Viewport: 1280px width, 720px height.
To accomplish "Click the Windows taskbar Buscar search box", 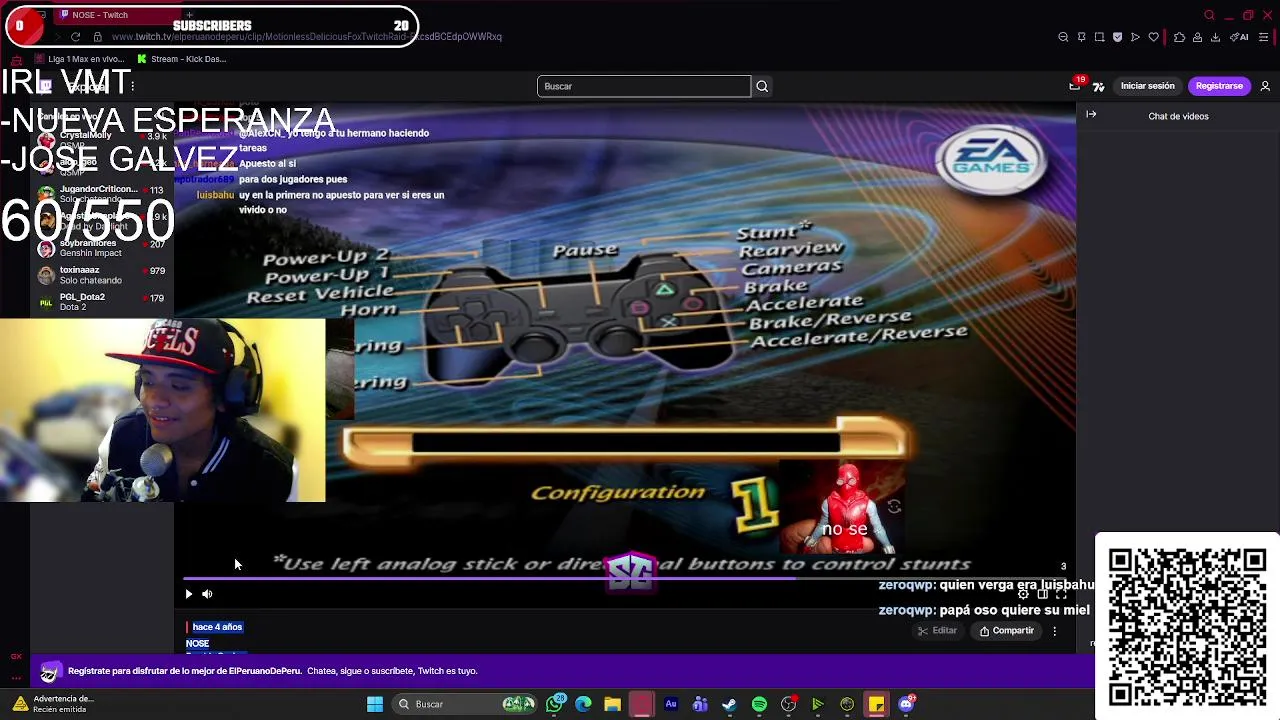I will point(463,704).
